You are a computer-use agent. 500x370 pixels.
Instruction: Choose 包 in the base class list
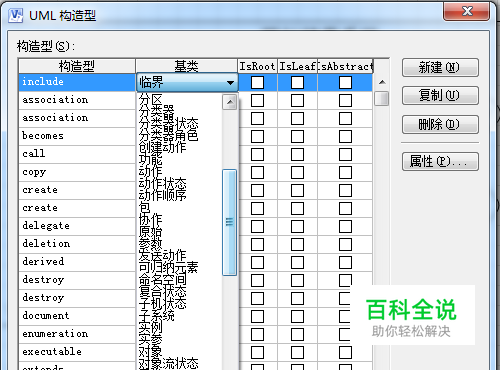click(x=145, y=207)
